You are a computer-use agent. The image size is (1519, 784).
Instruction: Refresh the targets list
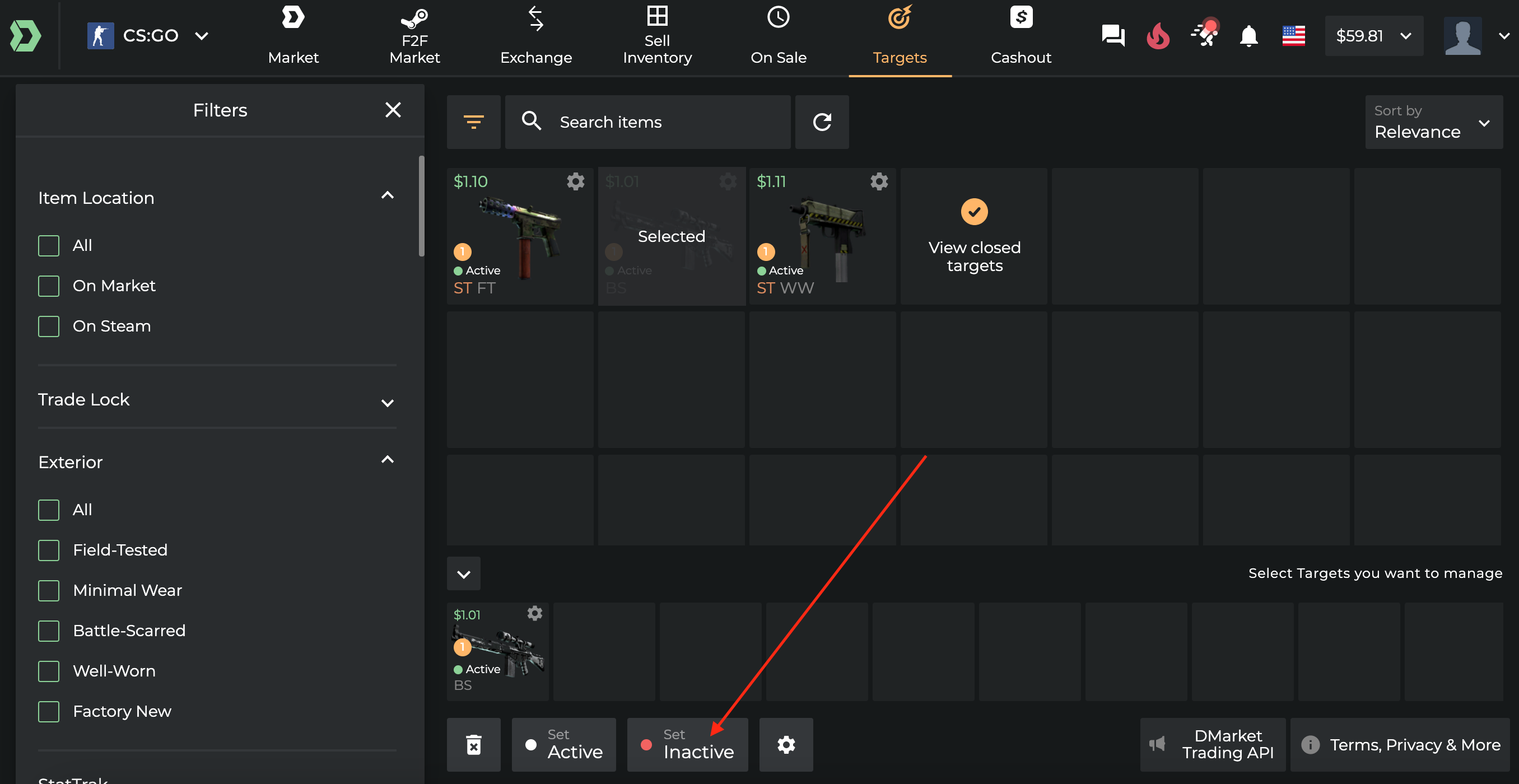pos(822,122)
